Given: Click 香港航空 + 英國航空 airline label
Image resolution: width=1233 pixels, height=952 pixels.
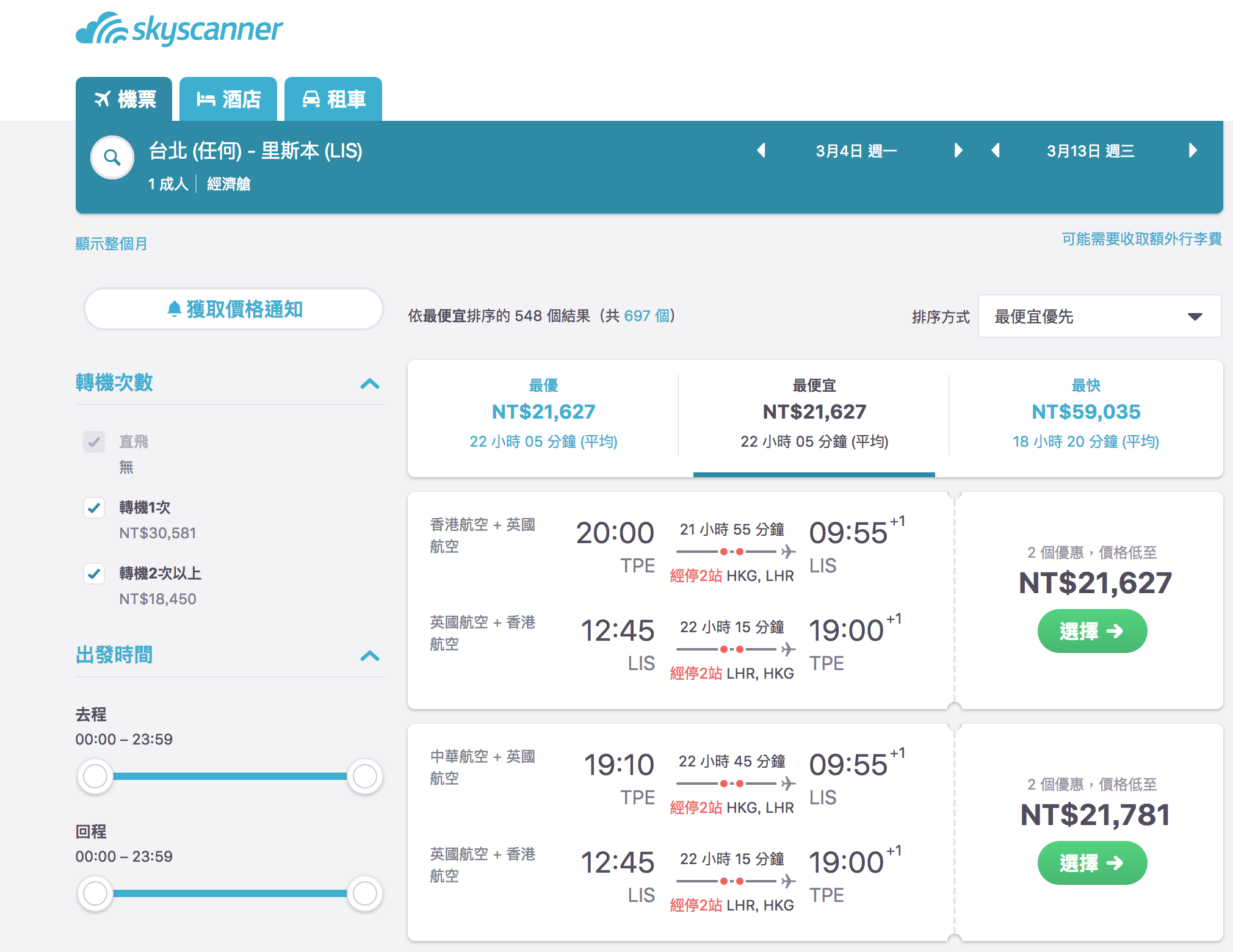Looking at the screenshot, I should click(482, 535).
